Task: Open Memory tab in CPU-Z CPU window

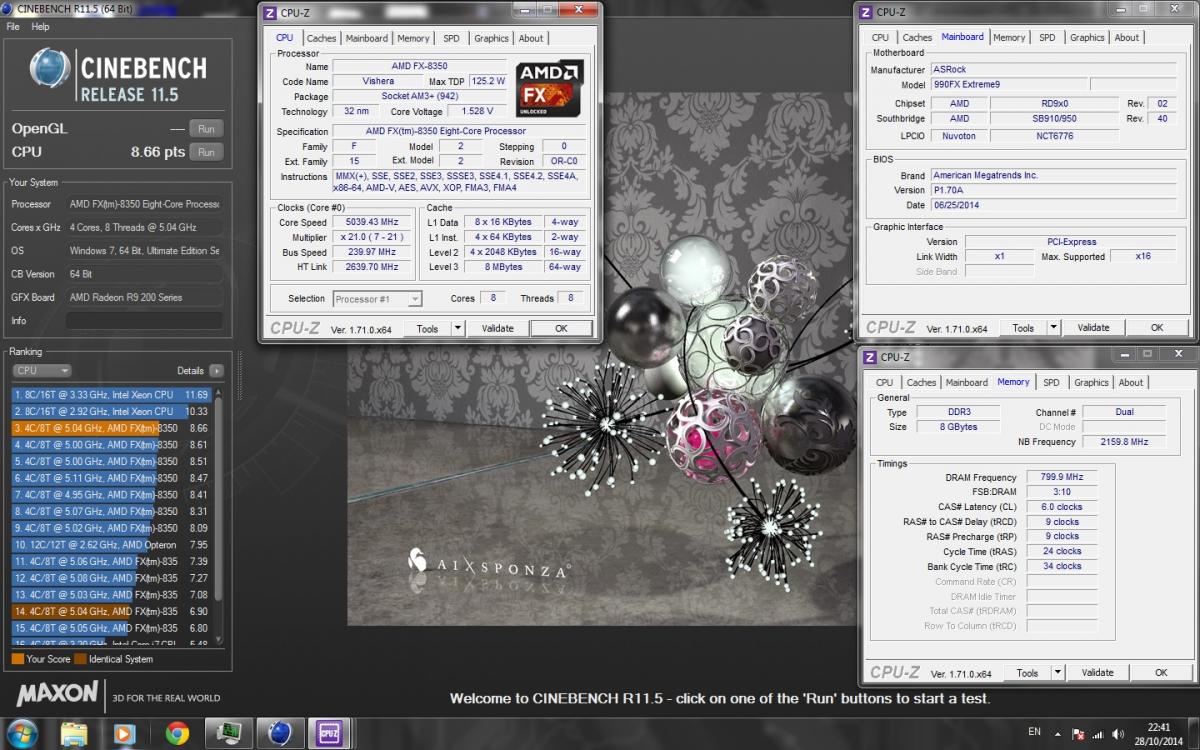Action: click(x=413, y=38)
